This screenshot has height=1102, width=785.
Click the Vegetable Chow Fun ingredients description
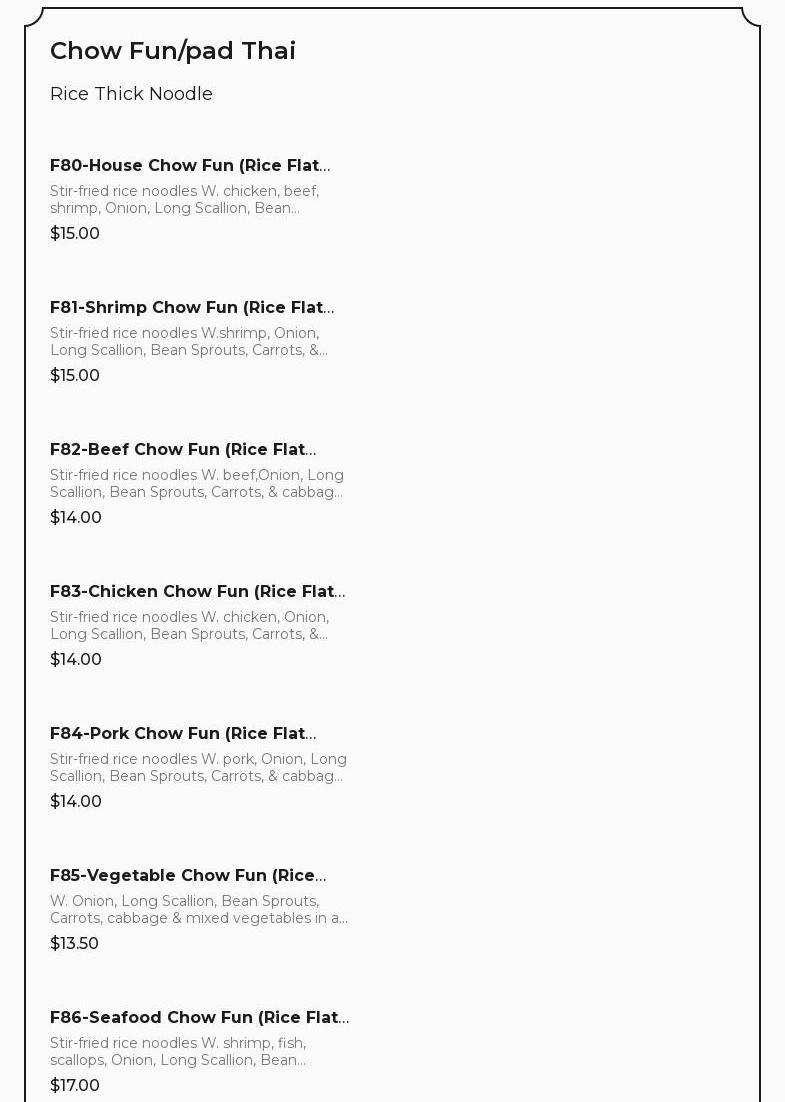coord(198,910)
